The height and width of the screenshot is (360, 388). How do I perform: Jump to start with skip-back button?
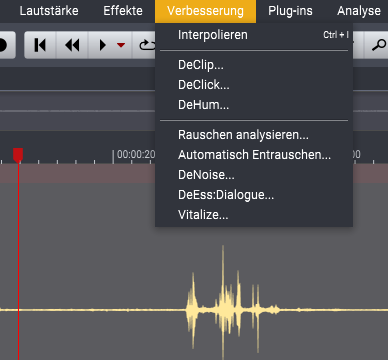[40, 45]
